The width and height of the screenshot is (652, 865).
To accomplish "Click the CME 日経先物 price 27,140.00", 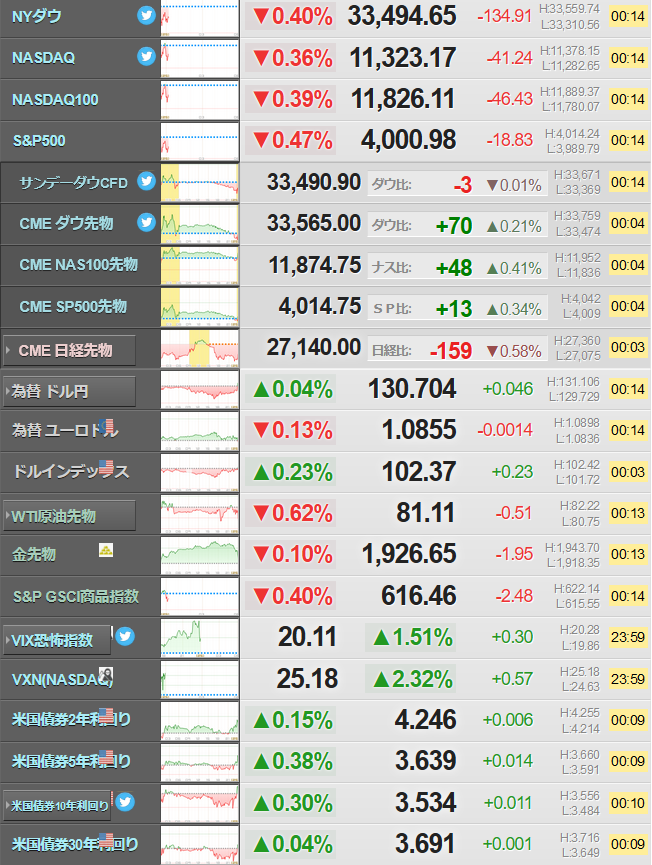I will coord(314,348).
